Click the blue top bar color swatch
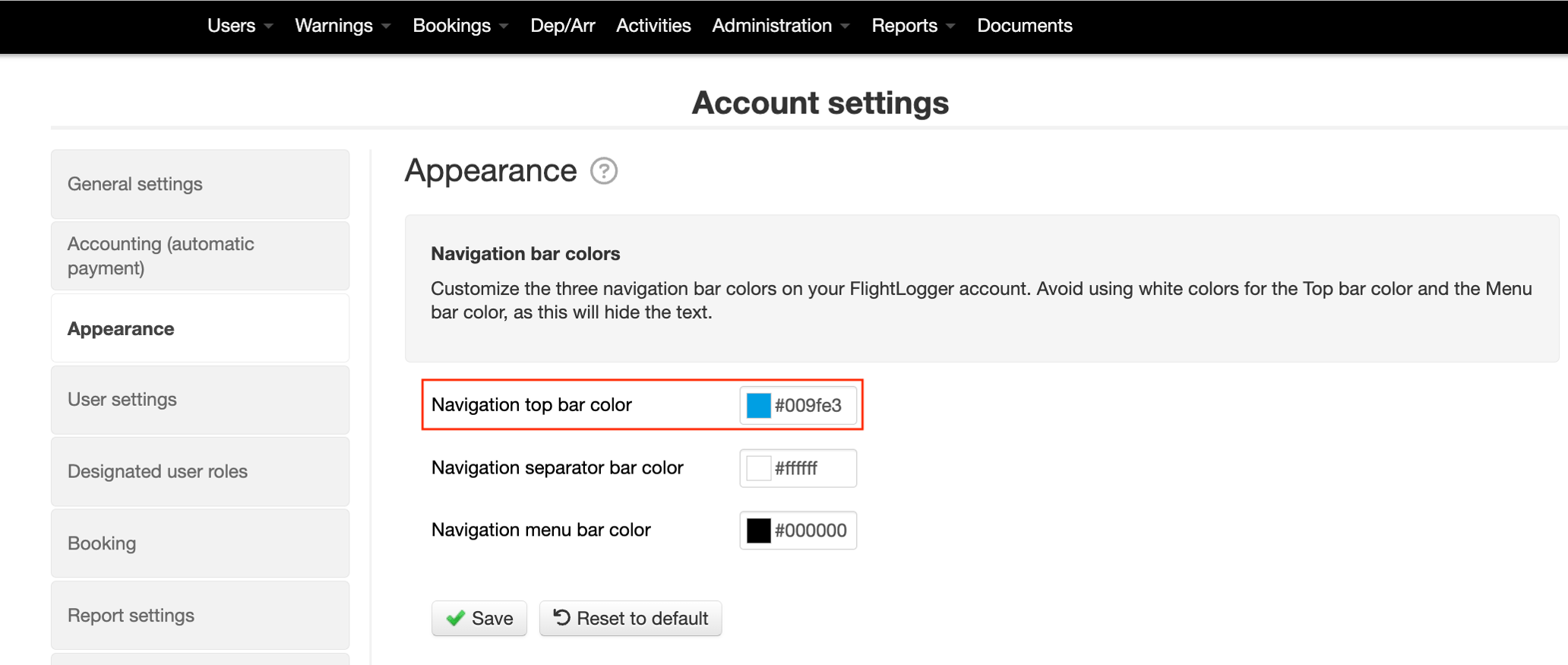Screen dimensions: 1568x665 (x=758, y=405)
